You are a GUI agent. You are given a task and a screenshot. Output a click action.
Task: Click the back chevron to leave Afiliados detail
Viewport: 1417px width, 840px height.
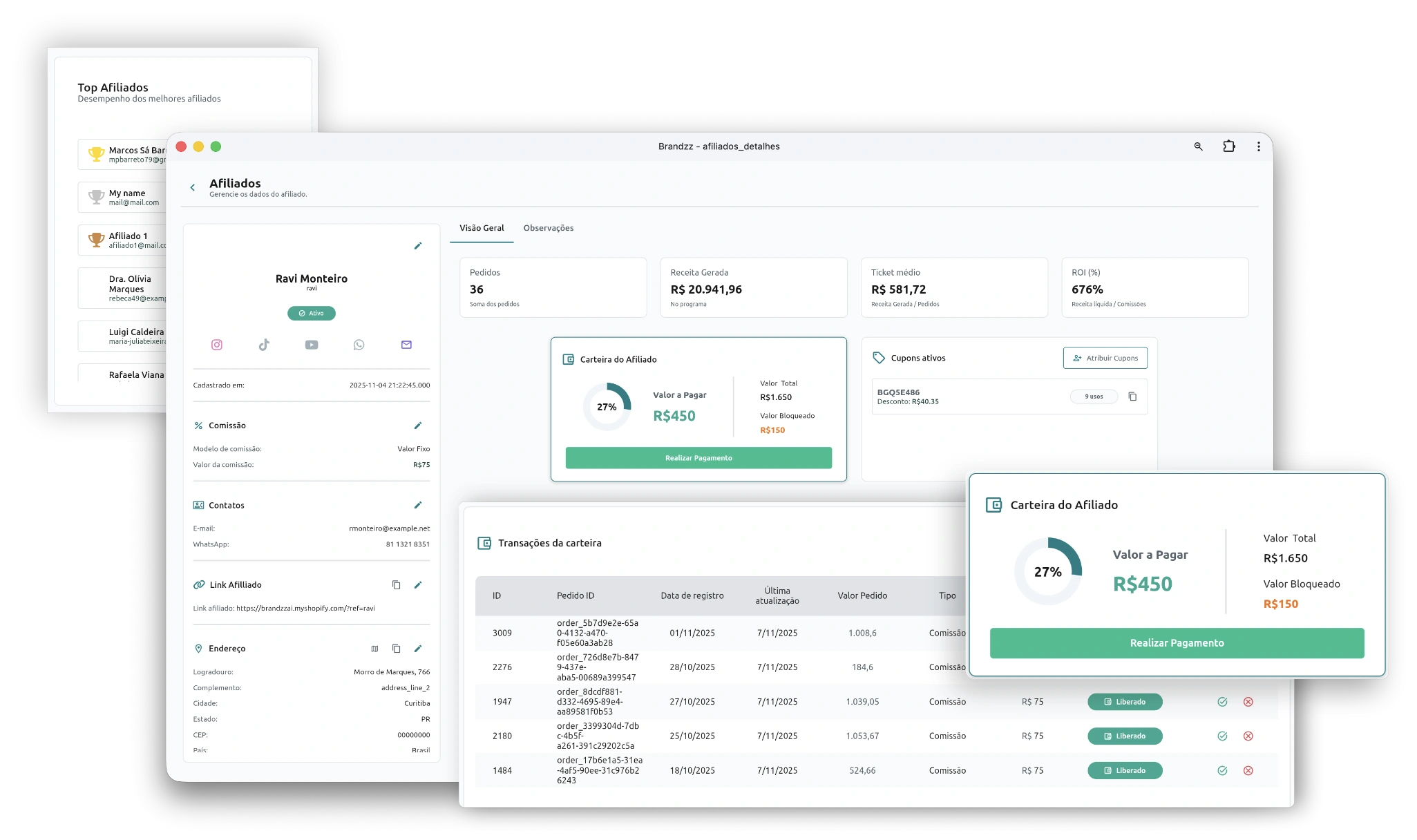pyautogui.click(x=192, y=187)
